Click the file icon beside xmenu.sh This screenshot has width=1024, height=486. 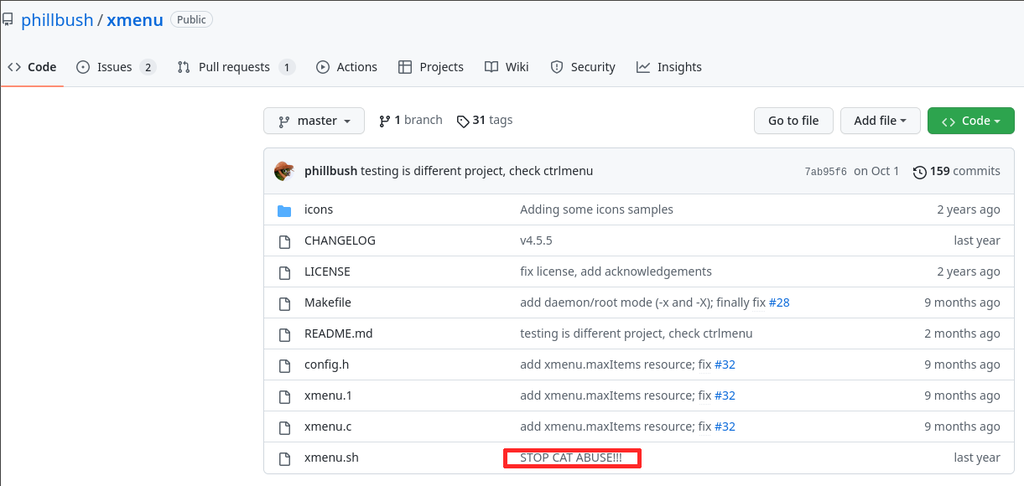click(284, 458)
